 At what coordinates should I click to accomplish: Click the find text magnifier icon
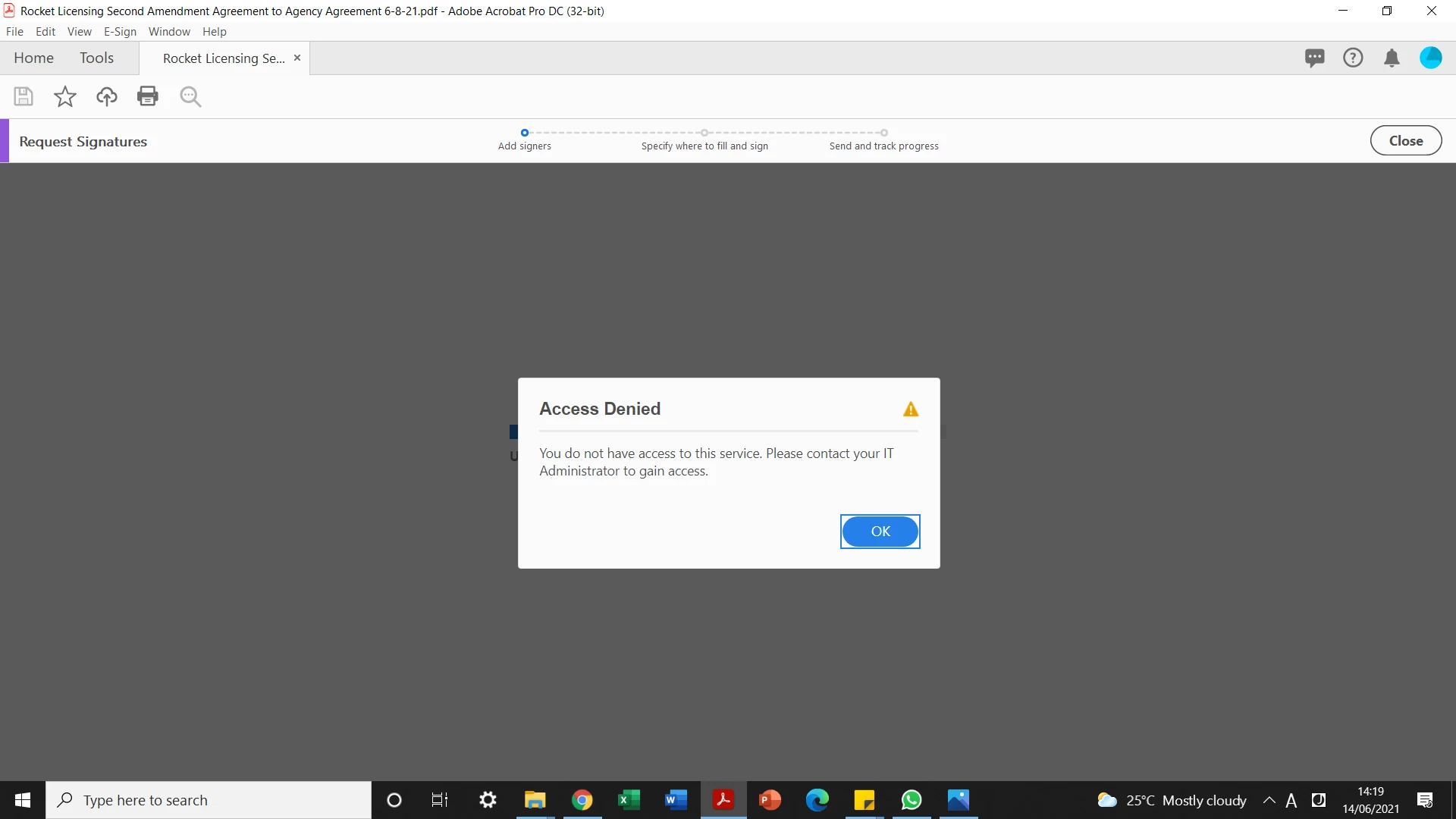[x=190, y=96]
